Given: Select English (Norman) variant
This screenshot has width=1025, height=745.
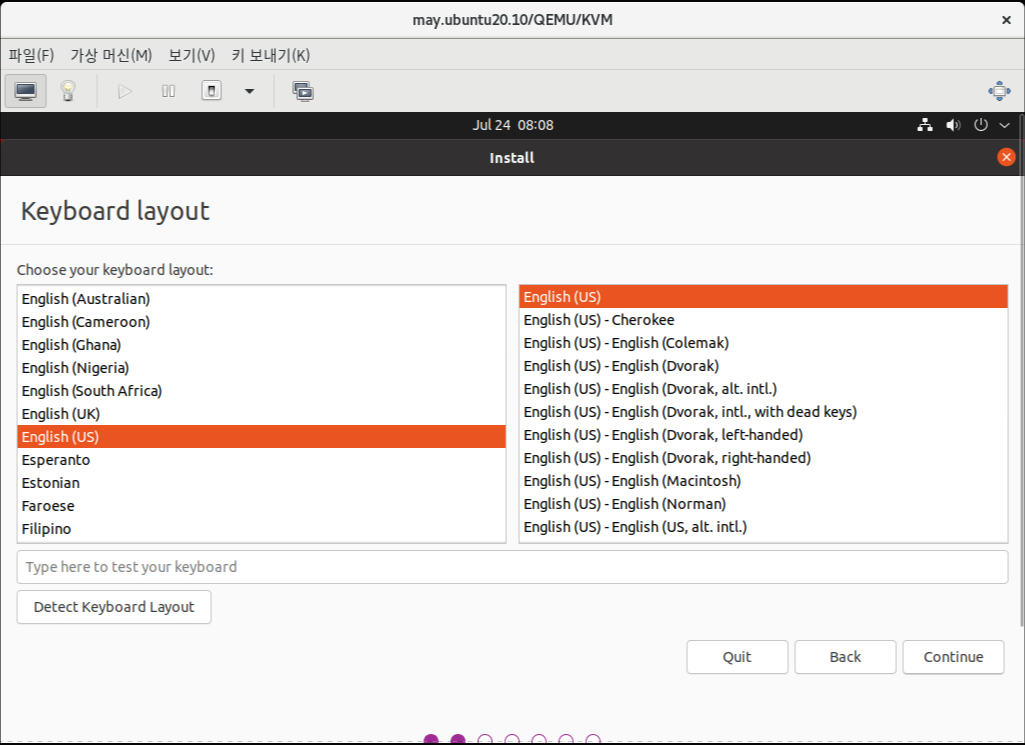Looking at the screenshot, I should (764, 504).
